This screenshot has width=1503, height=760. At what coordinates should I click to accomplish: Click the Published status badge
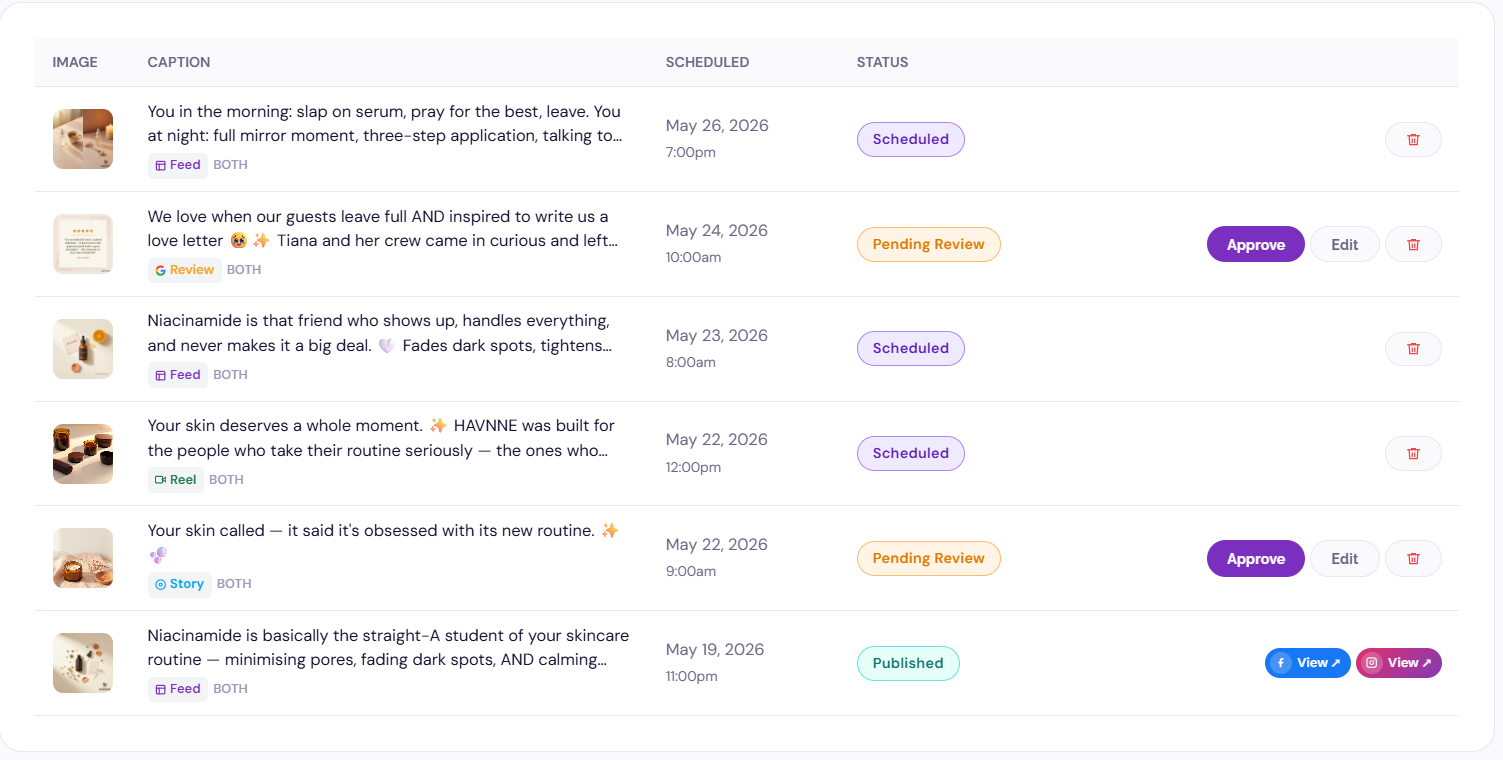908,663
